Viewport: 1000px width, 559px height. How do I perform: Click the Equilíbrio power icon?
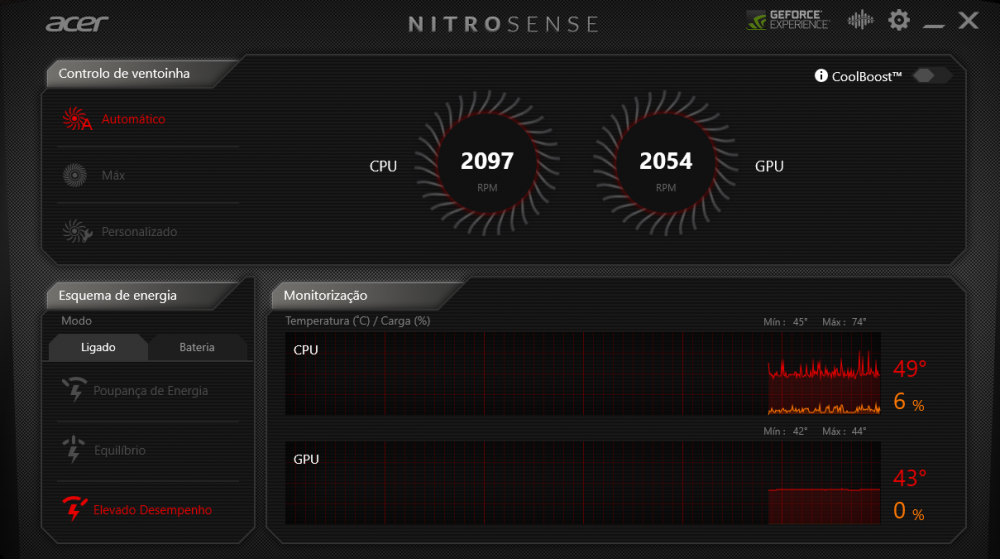tap(74, 450)
